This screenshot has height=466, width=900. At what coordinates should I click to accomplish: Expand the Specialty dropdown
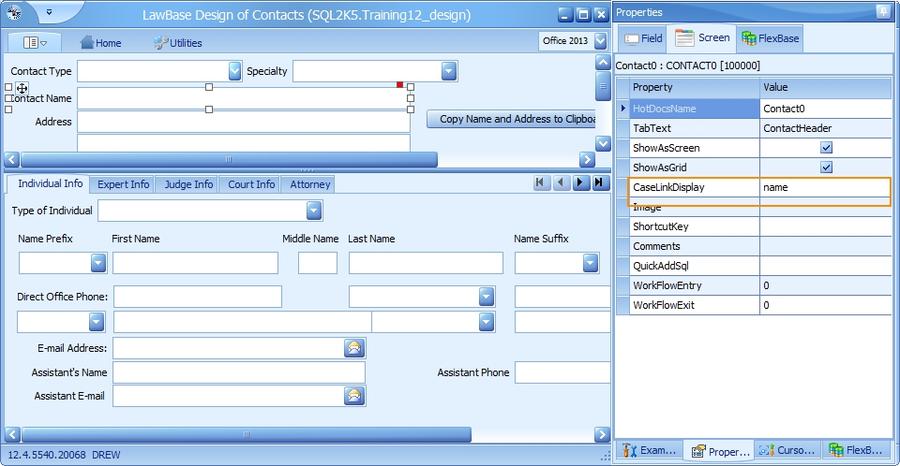point(449,71)
